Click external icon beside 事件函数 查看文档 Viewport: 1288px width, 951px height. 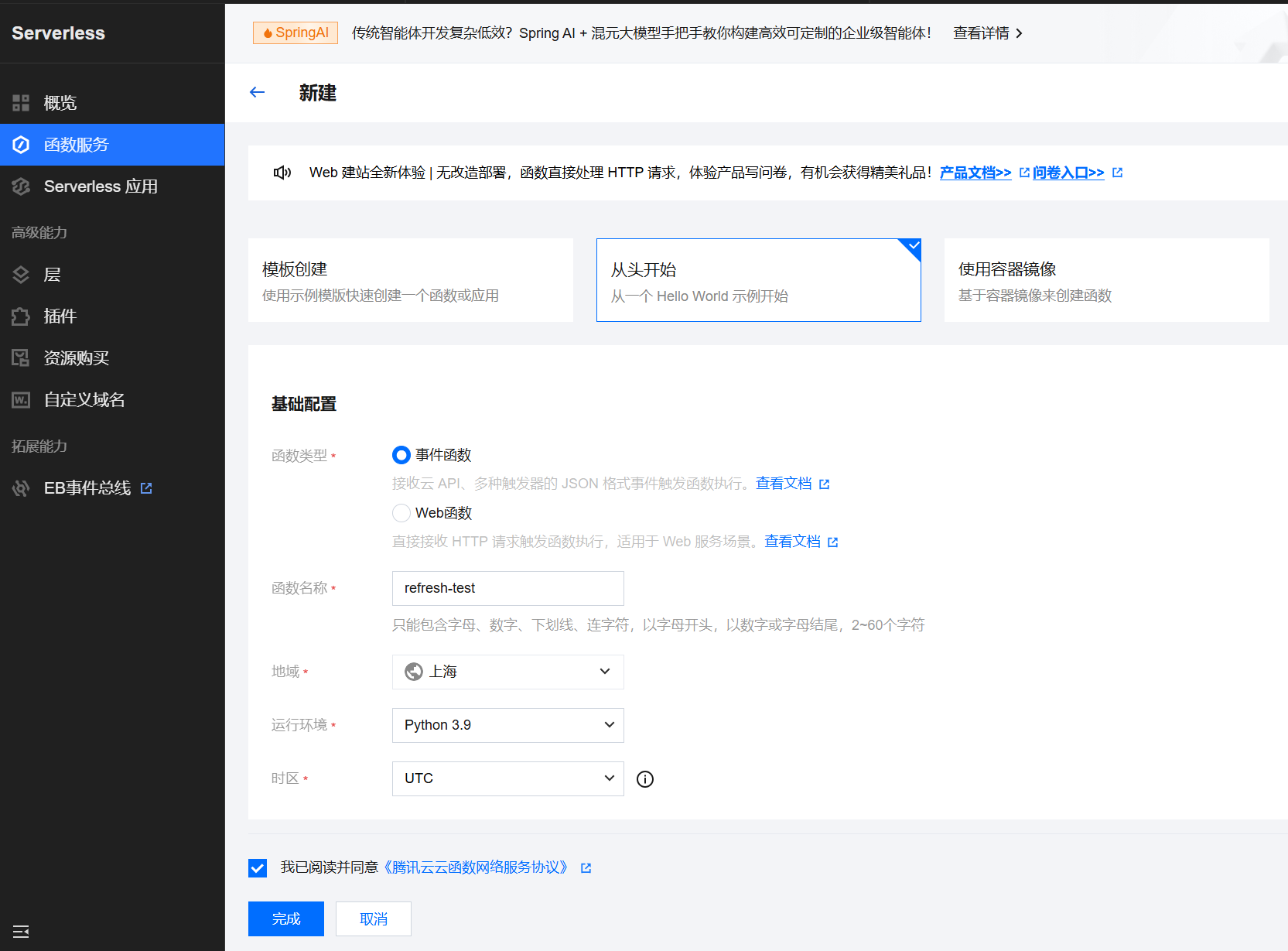(x=825, y=484)
